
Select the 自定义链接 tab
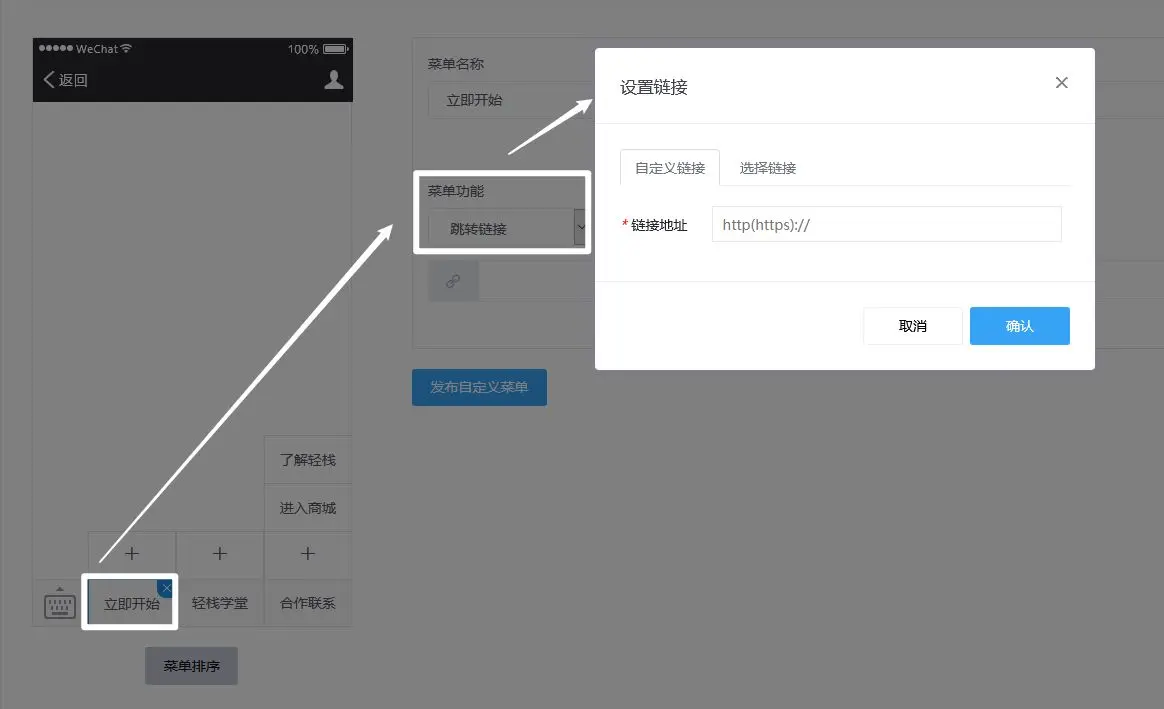[x=670, y=168]
